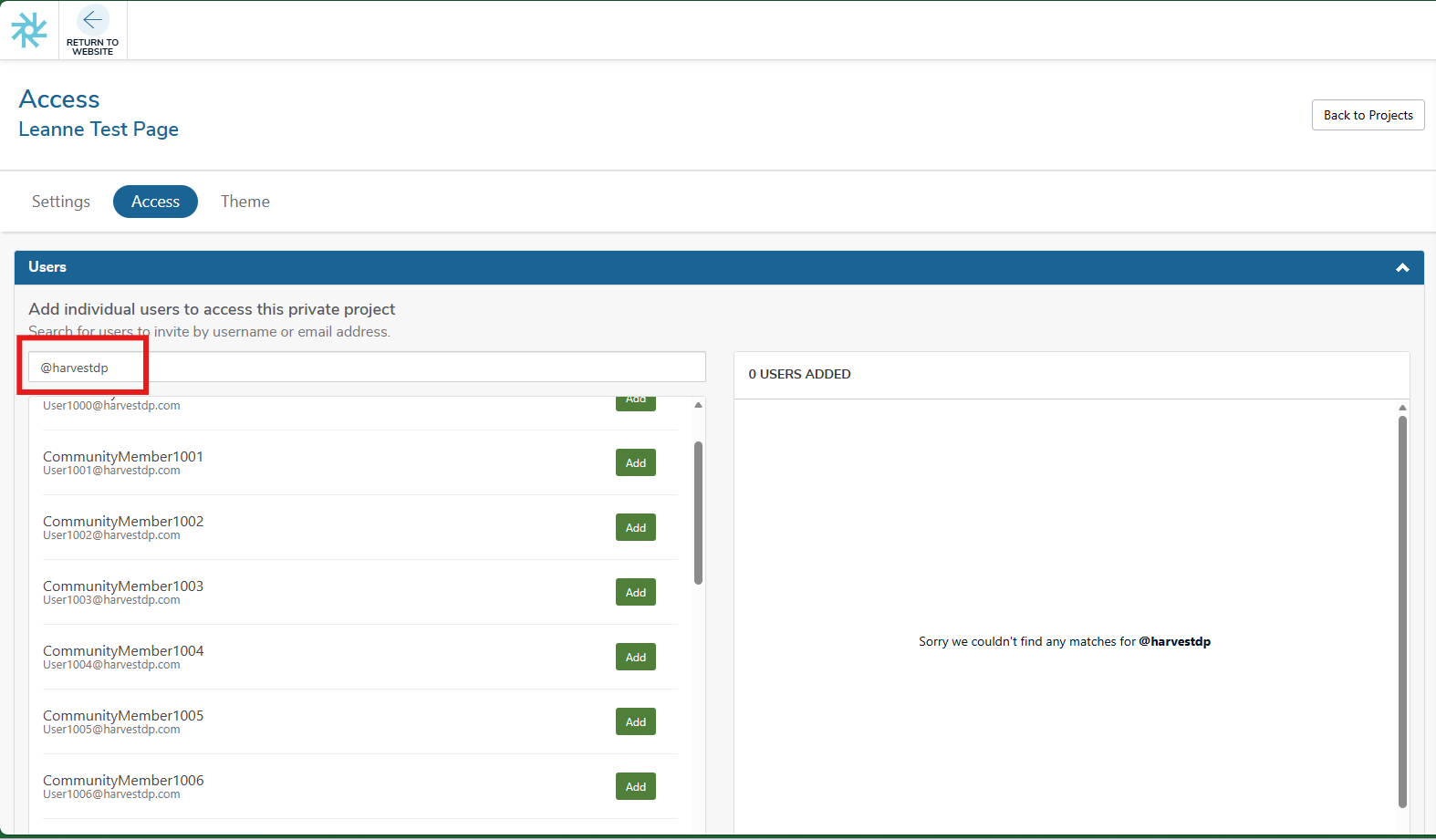Add user CommunityMember1005
1436x840 pixels.
636,722
